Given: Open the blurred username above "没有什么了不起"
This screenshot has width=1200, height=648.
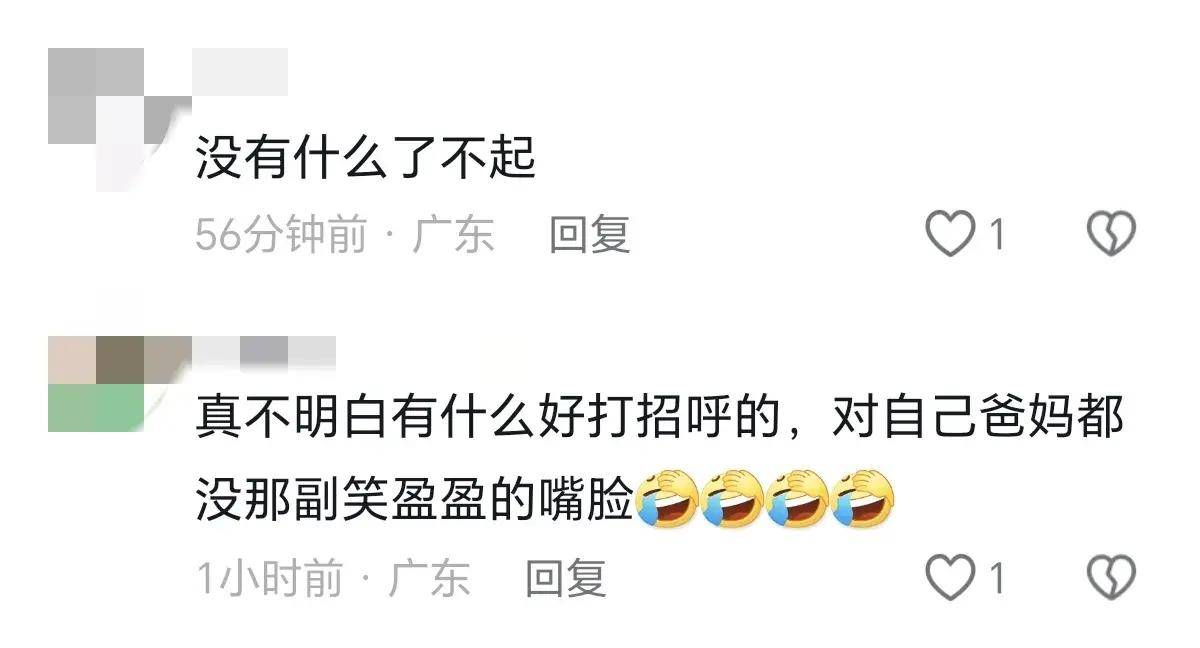Looking at the screenshot, I should [x=240, y=72].
